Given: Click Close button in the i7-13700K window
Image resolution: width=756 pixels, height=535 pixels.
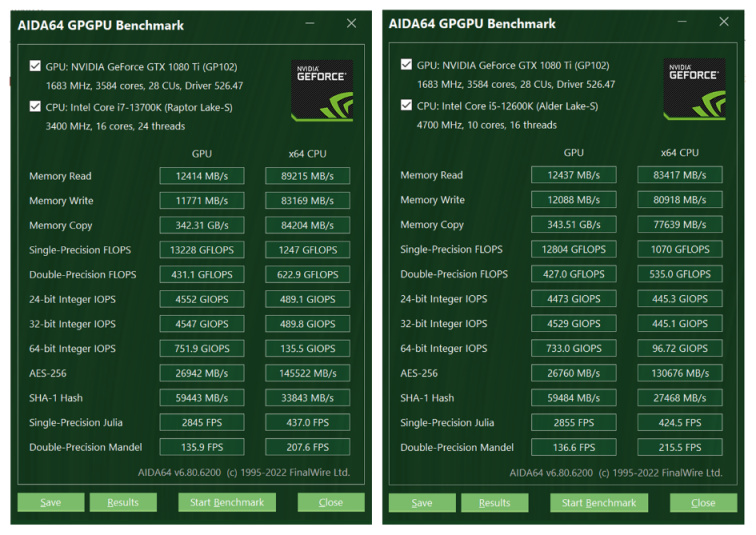Looking at the screenshot, I should click(x=331, y=502).
